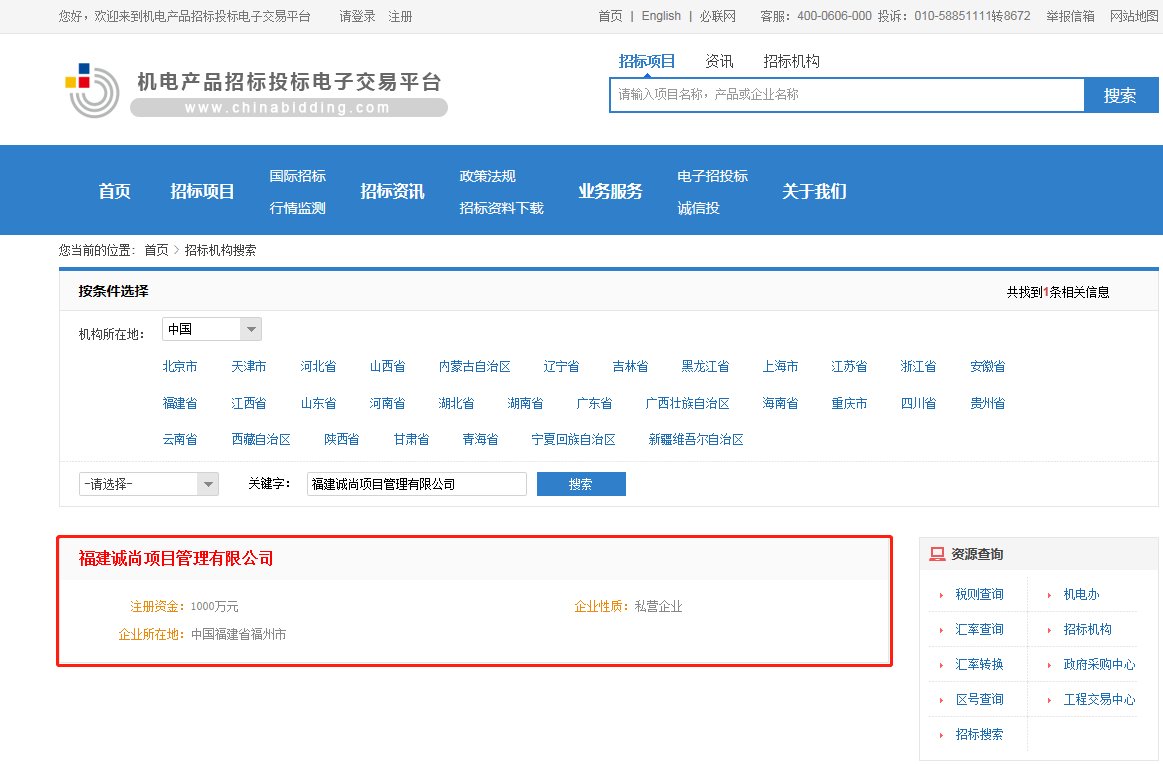
Task: Filter by 新疆维吾尔自治区
Action: tap(696, 440)
